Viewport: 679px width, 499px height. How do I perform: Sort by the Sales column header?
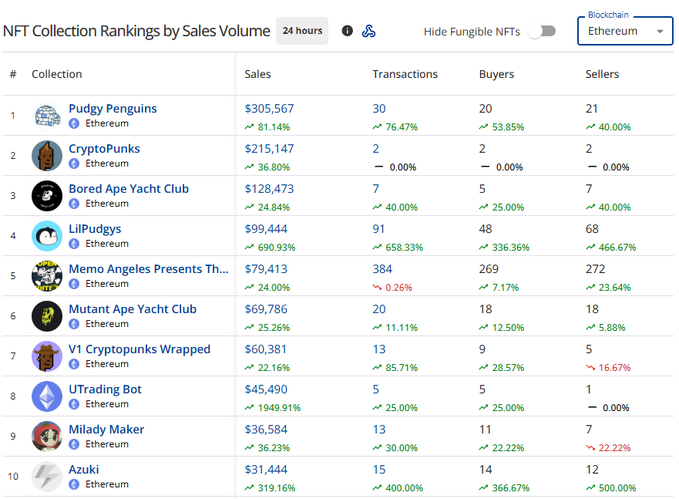pos(258,74)
